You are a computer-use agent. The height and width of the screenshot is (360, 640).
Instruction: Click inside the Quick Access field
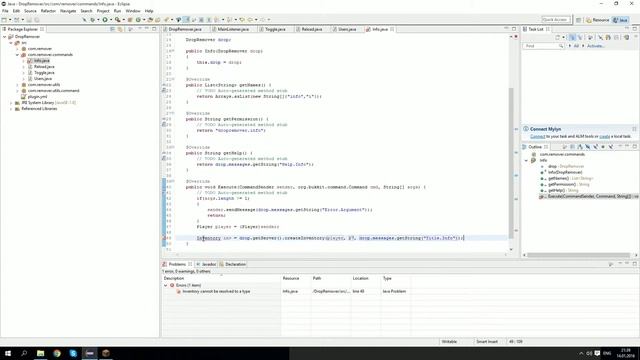556,20
